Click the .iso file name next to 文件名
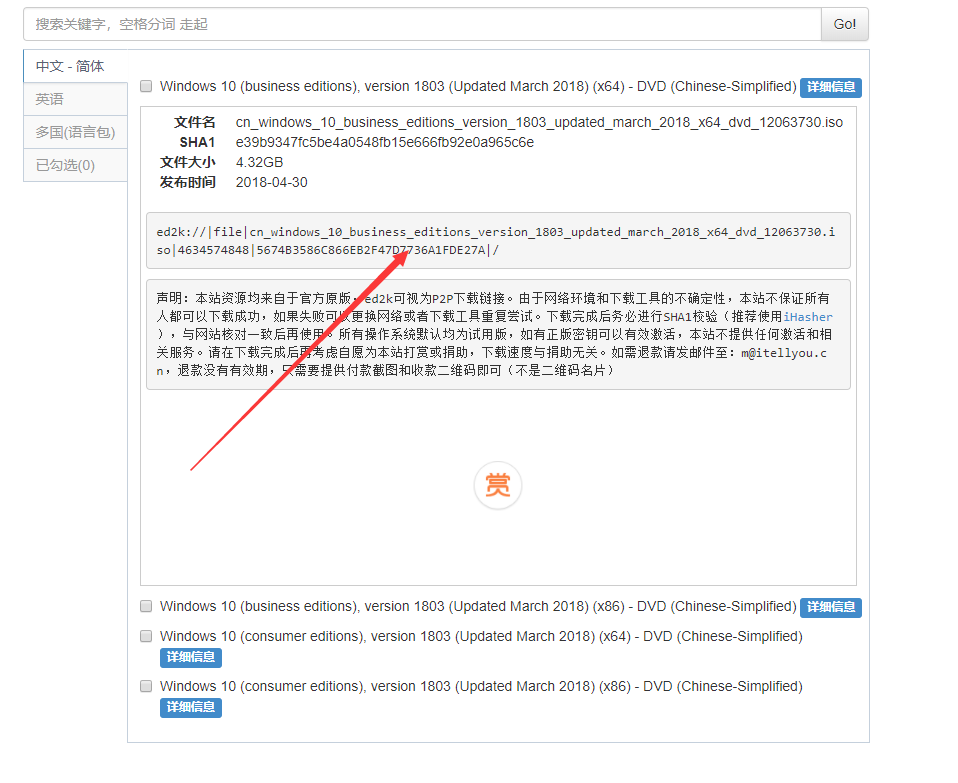Screen dimensions: 958x783 539,122
